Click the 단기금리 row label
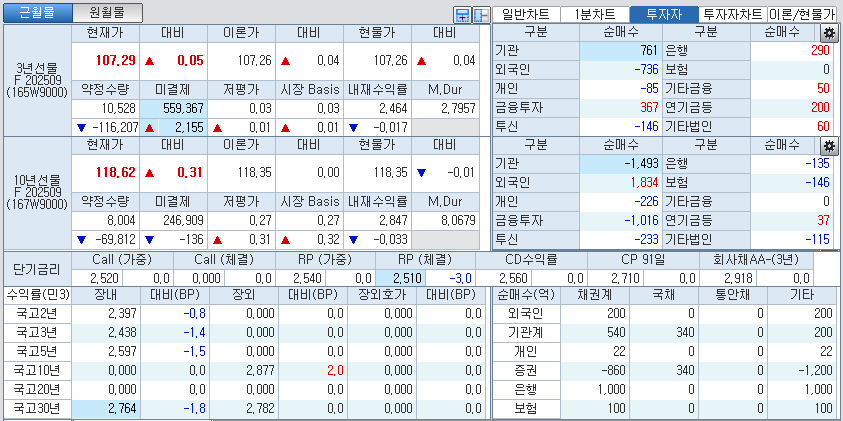 point(37,269)
